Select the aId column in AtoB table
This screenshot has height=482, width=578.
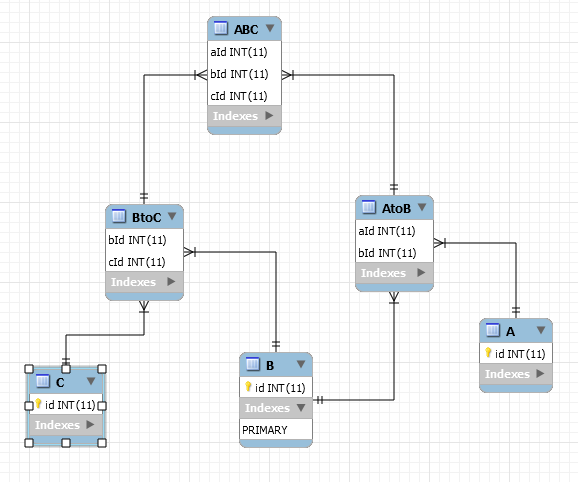[x=394, y=231]
